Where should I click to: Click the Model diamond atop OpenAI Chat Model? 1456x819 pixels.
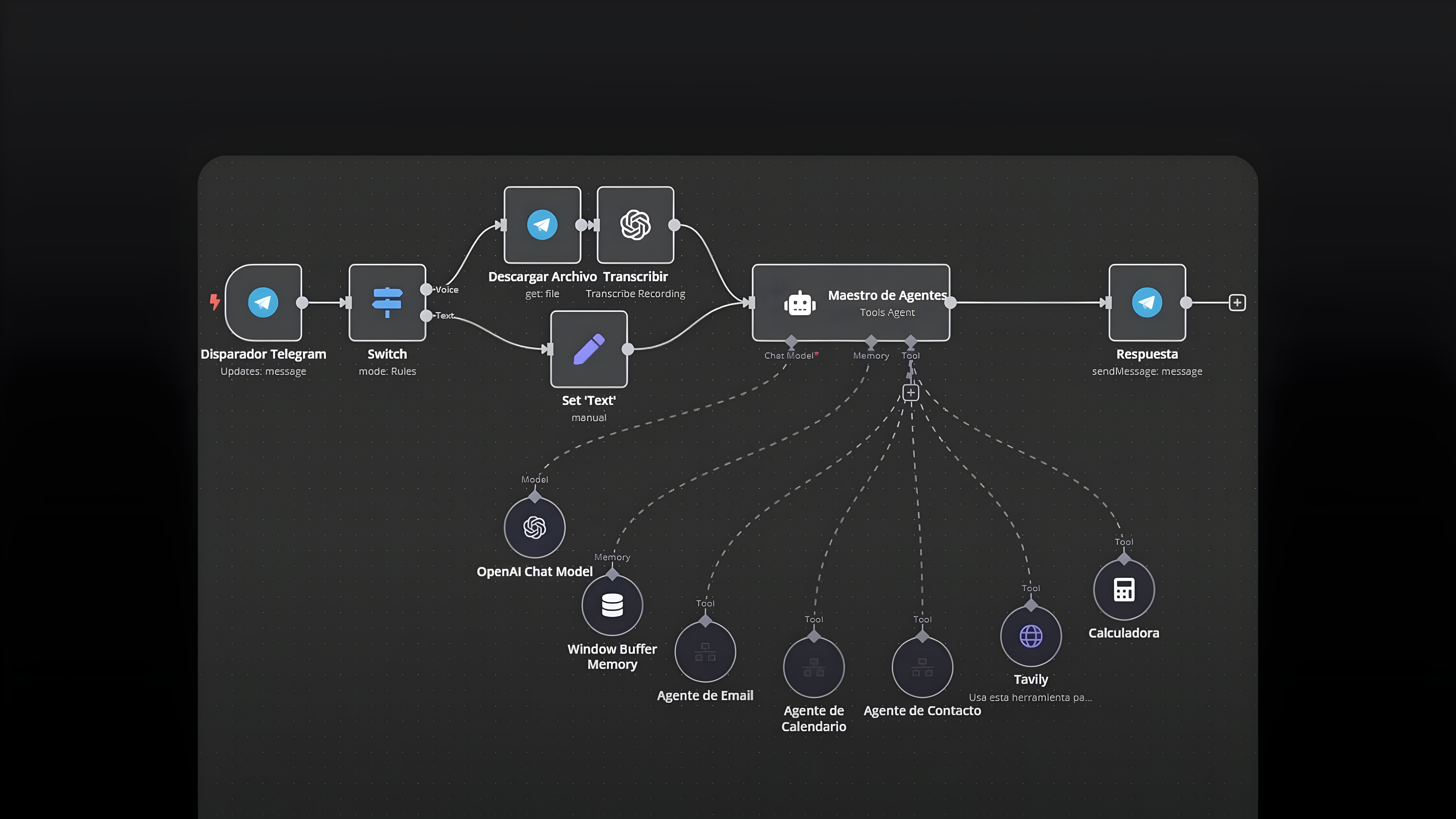pos(535,497)
